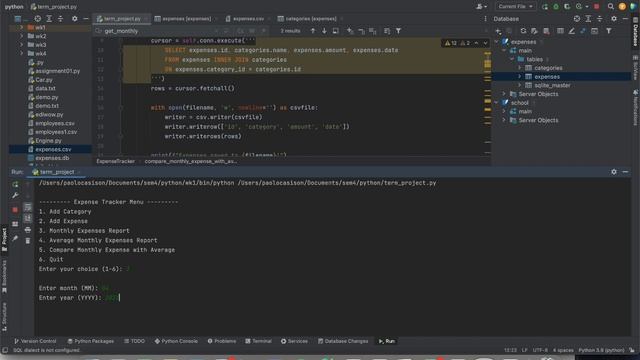
Task: Switch to categories [expenses] tab
Action: [x=310, y=19]
